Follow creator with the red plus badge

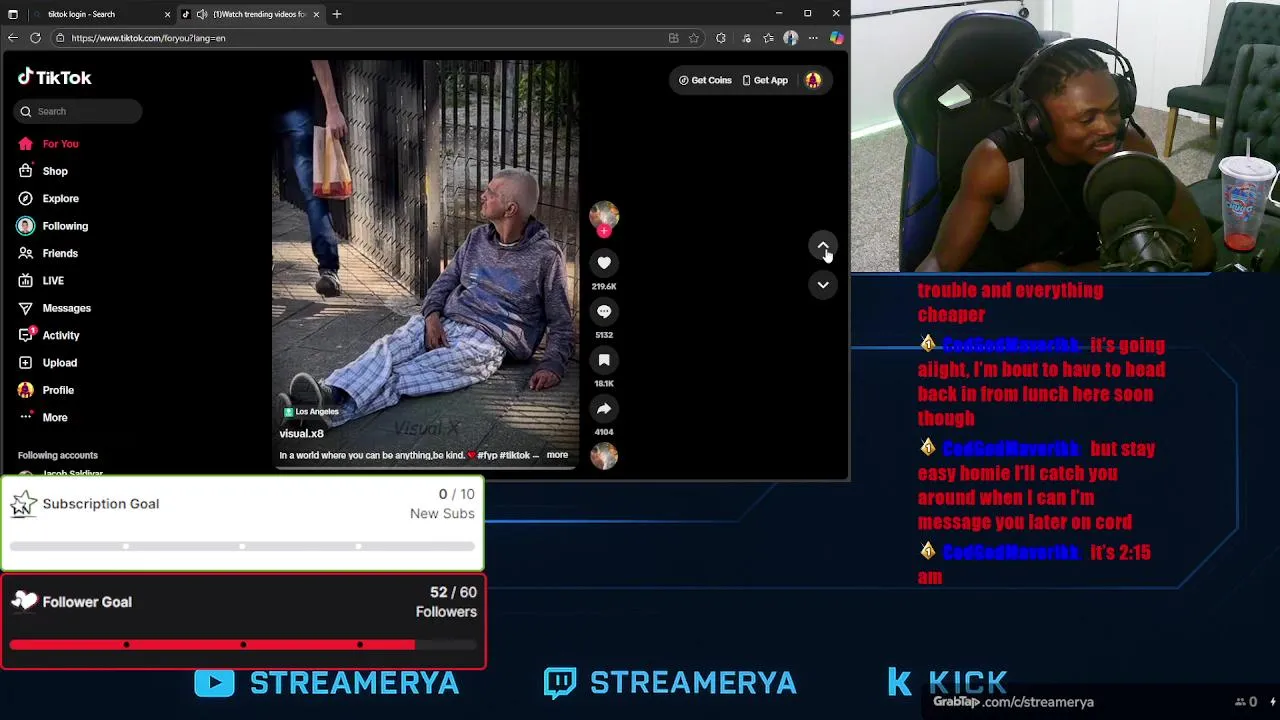pos(604,231)
